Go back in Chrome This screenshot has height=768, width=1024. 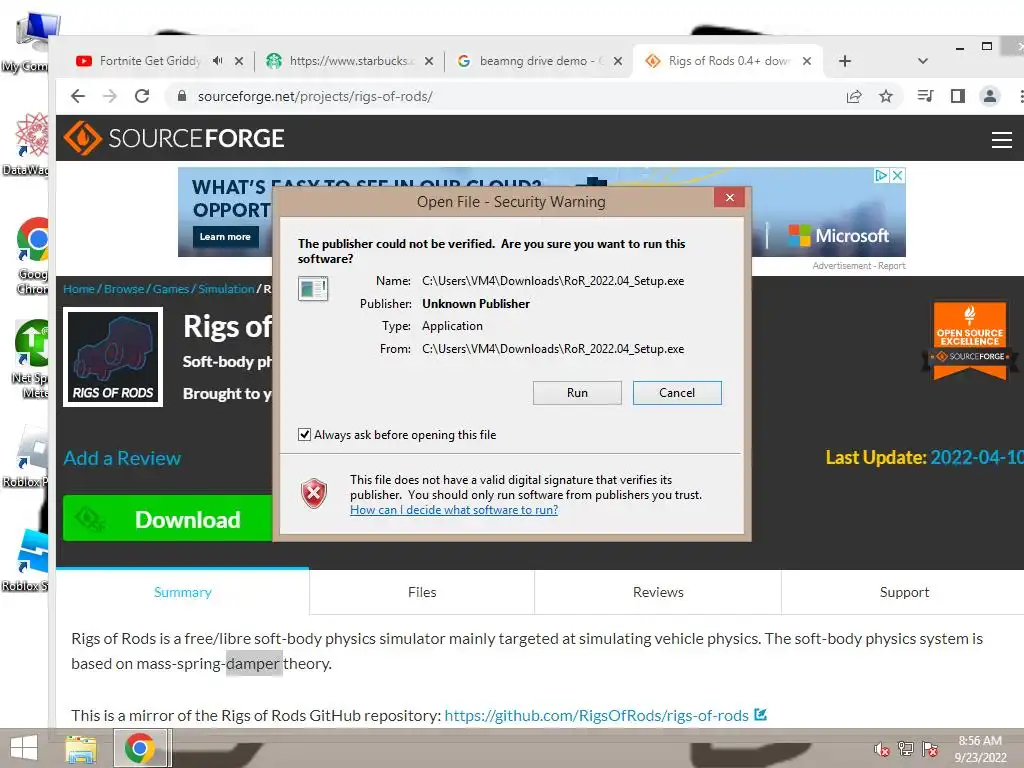tap(78, 97)
